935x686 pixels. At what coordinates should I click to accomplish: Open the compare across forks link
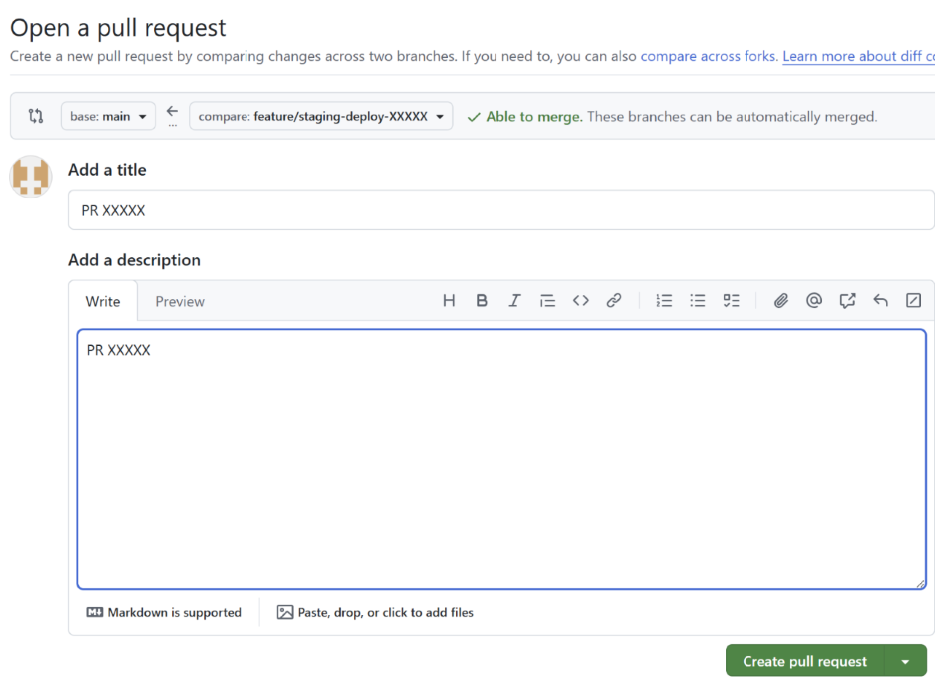click(x=708, y=56)
